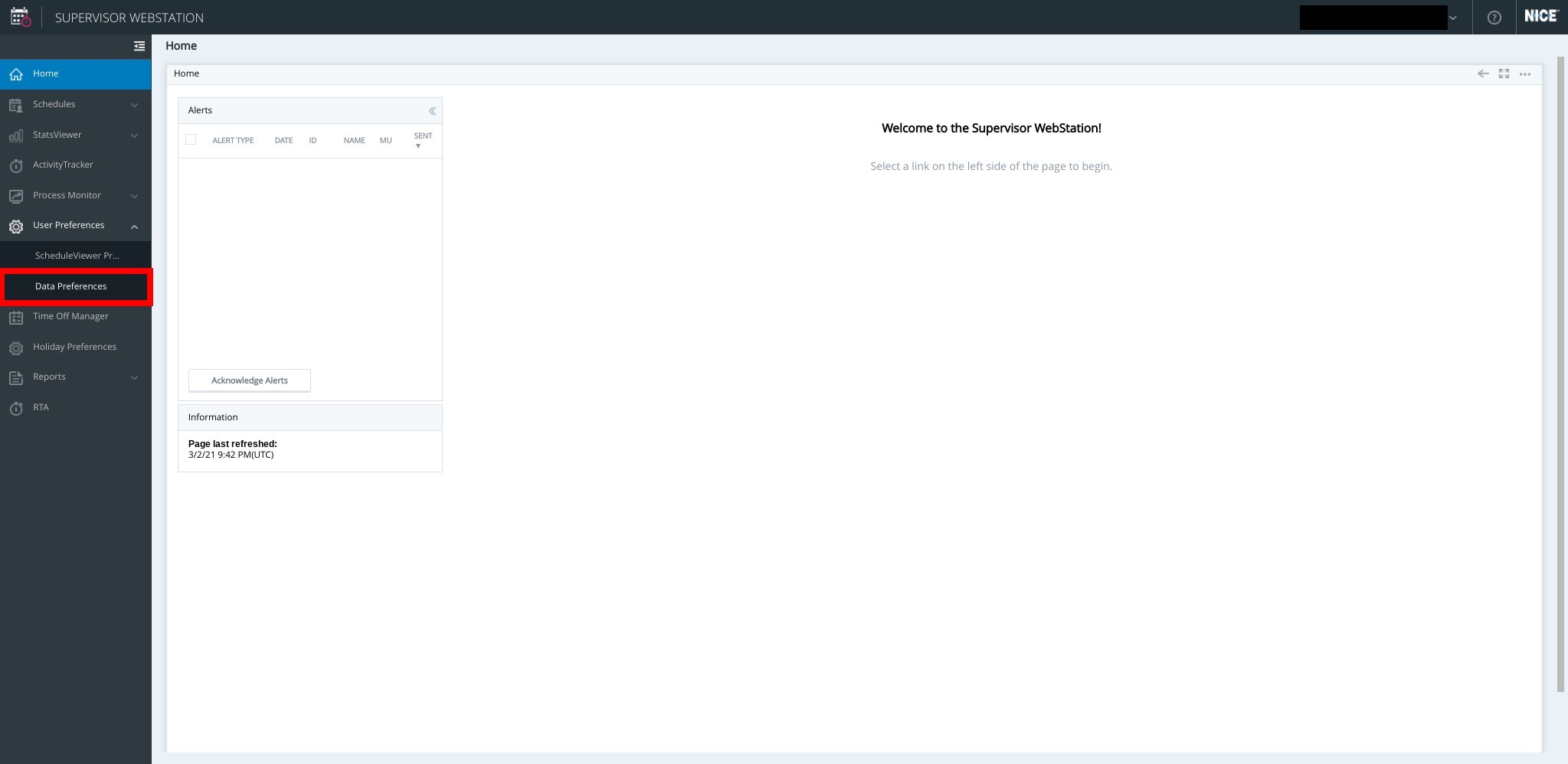Click the '3/2/21 9:42 PM(UTC)' timestamp

click(x=231, y=455)
